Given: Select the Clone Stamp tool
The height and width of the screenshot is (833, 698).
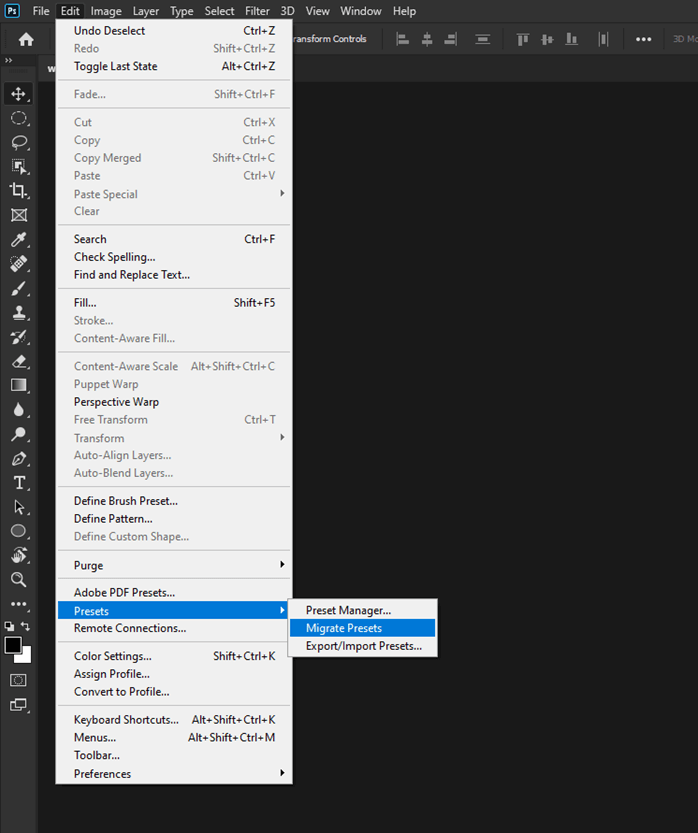Looking at the screenshot, I should [x=19, y=312].
